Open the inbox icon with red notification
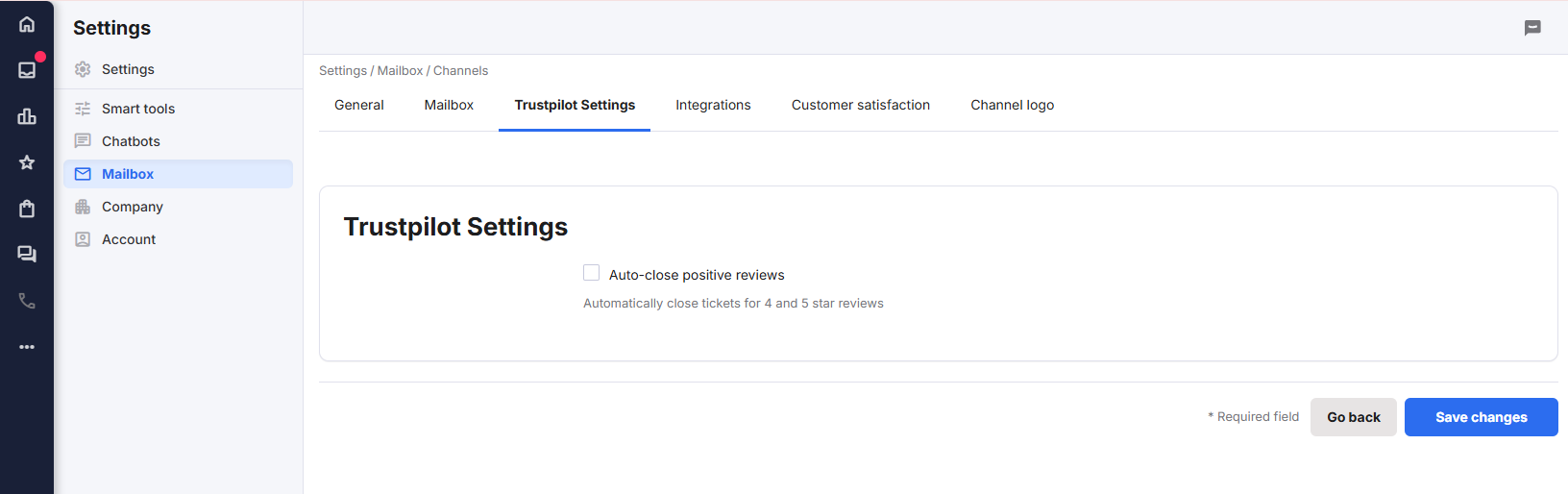The image size is (1568, 494). point(27,70)
